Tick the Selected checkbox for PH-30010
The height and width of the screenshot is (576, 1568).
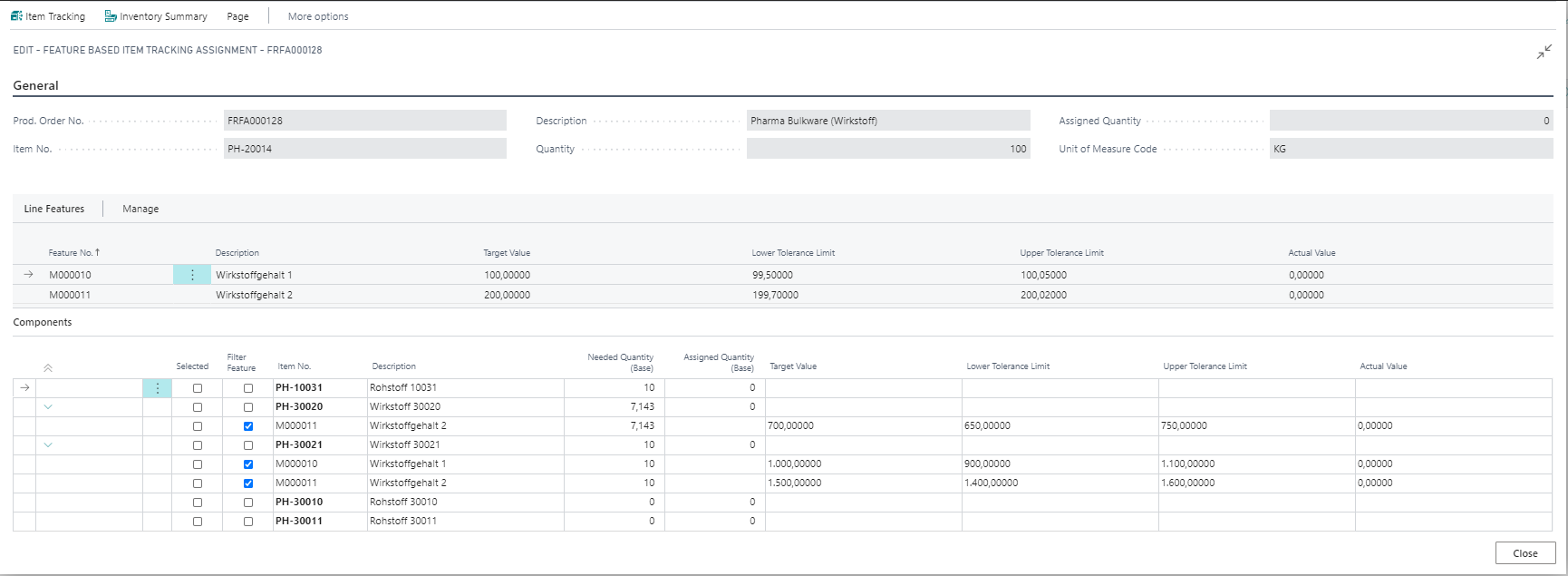198,503
